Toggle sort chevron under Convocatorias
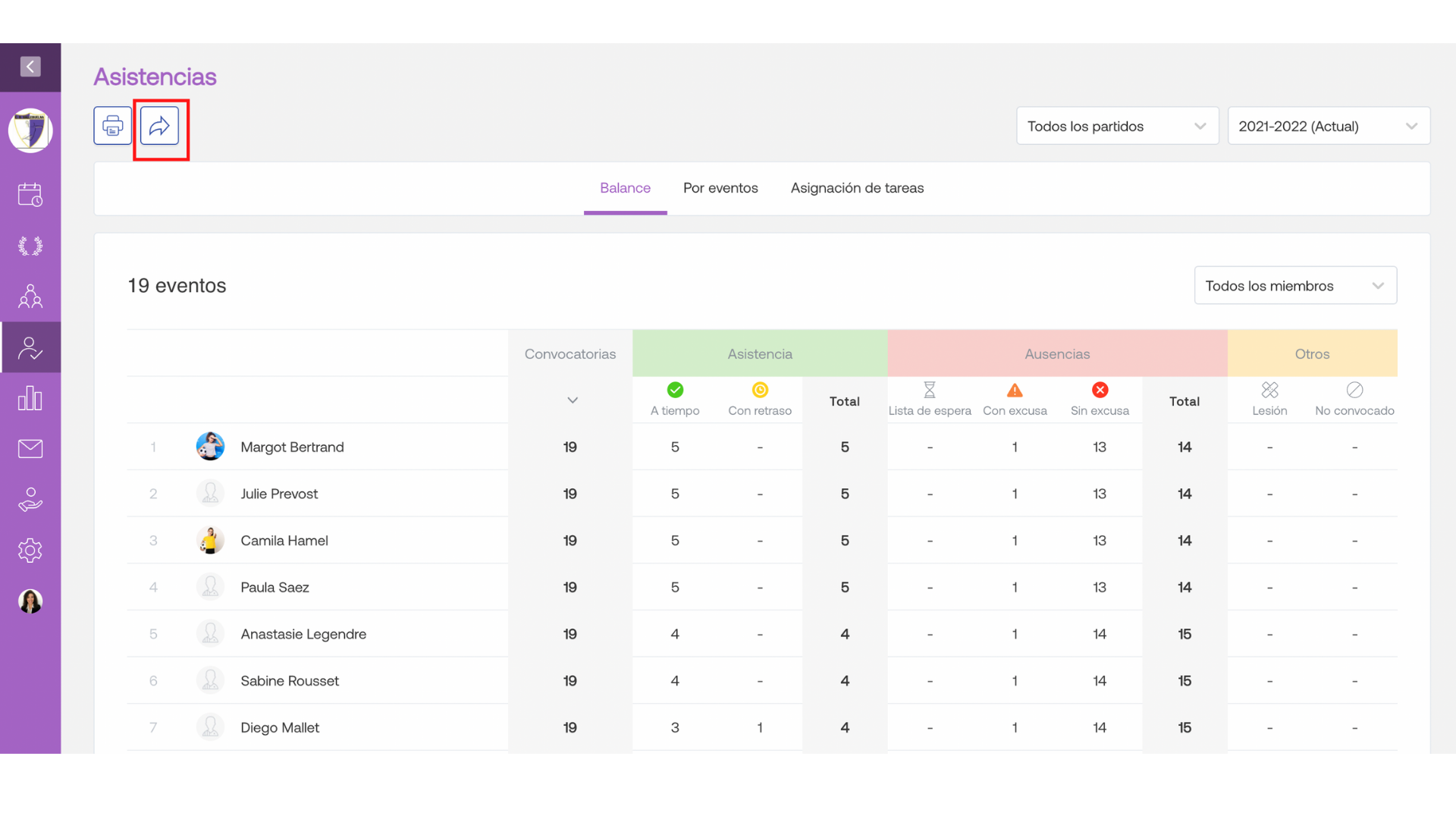This screenshot has height=819, width=1456. tap(573, 400)
